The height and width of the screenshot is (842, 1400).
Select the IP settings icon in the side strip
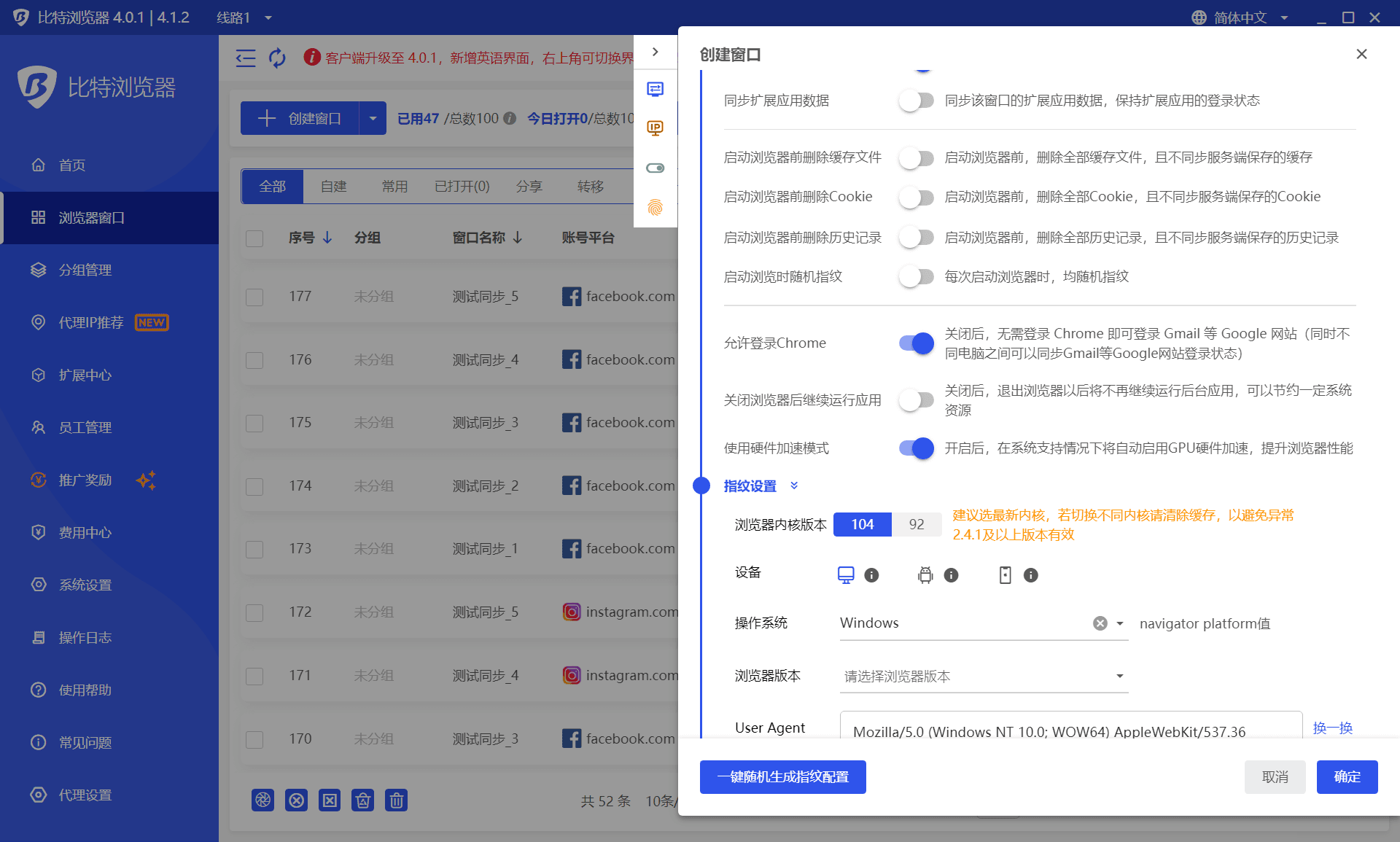[x=656, y=128]
